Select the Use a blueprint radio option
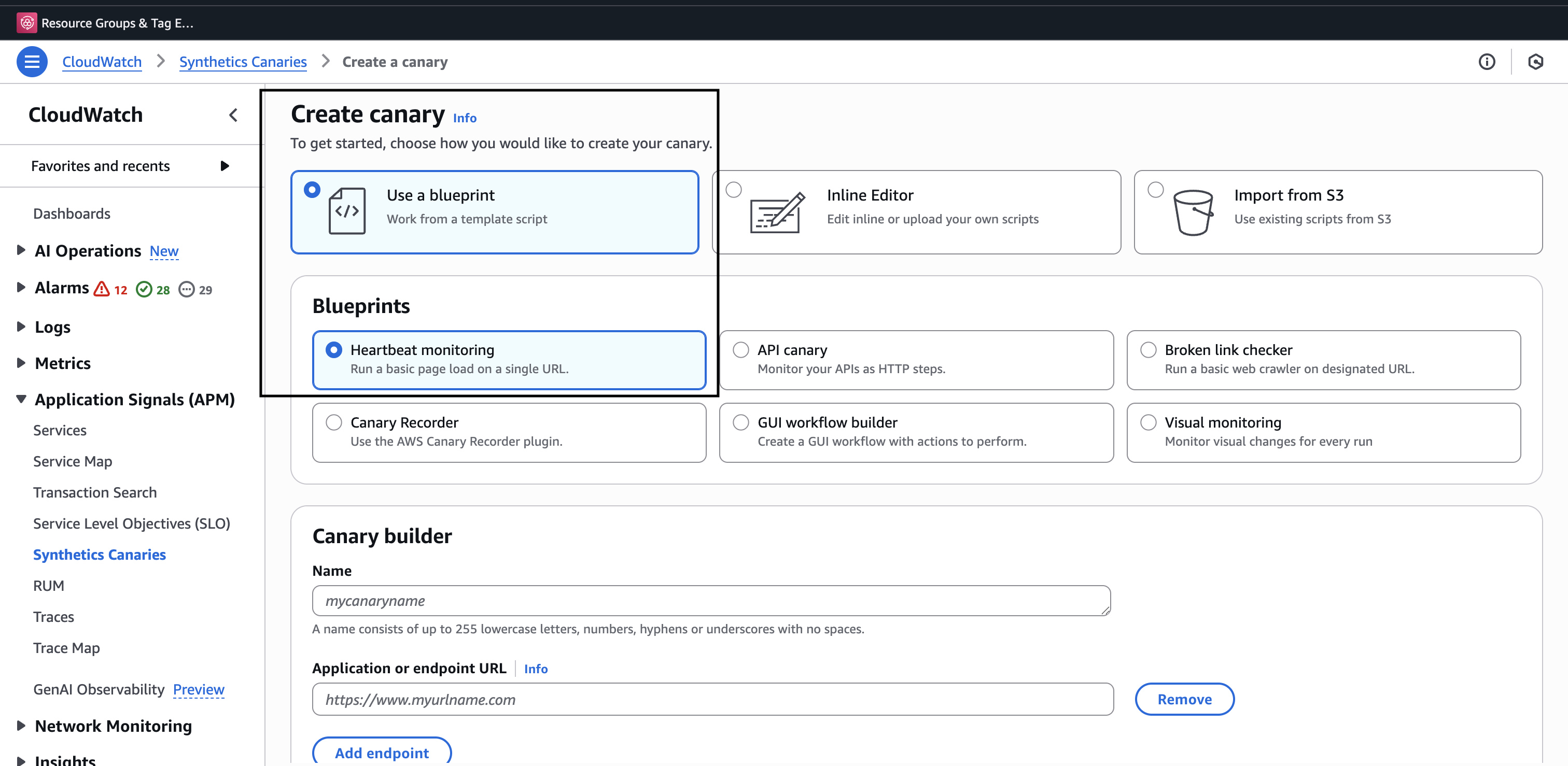 pos(312,190)
